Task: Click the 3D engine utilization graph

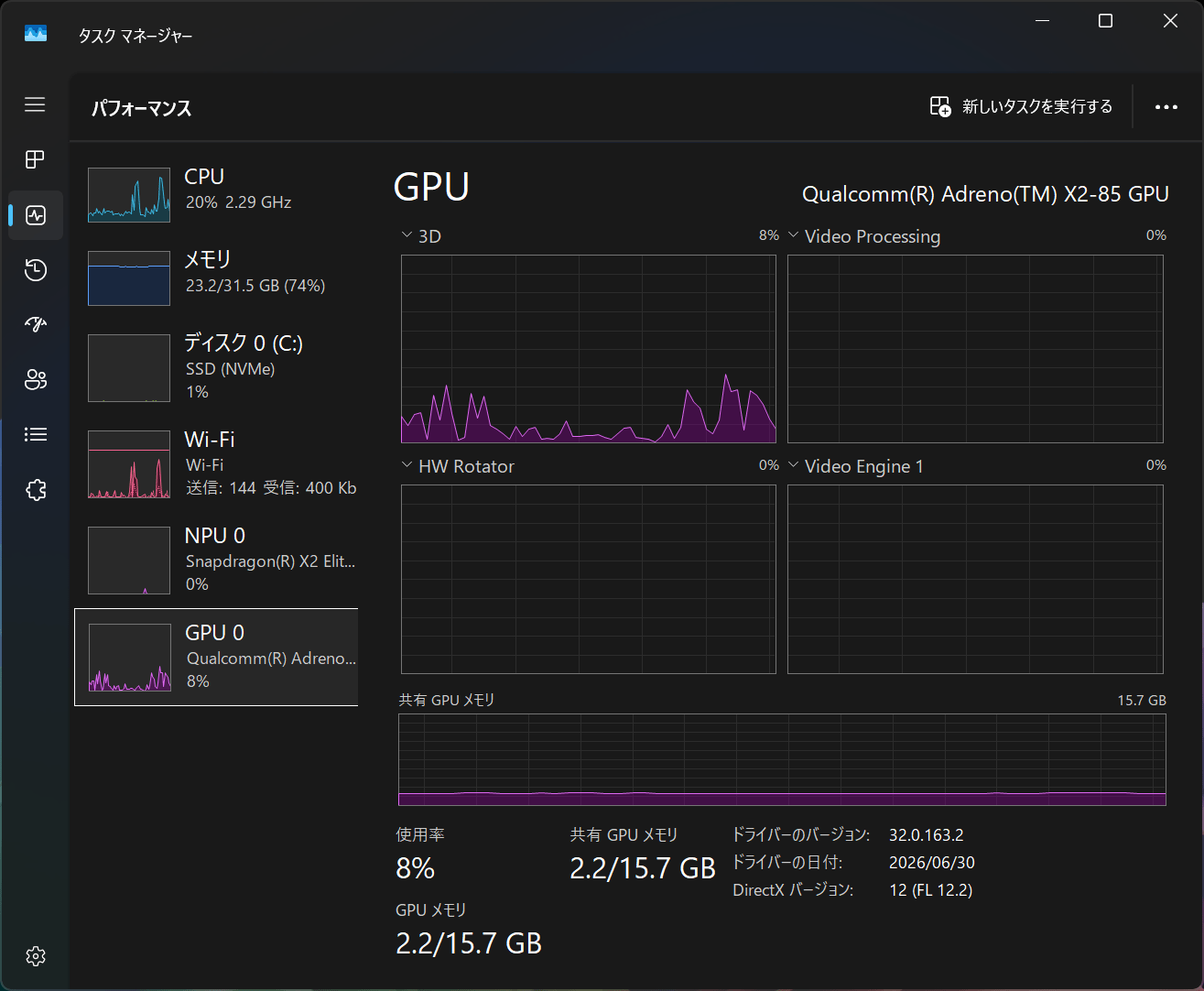Action: pyautogui.click(x=589, y=349)
